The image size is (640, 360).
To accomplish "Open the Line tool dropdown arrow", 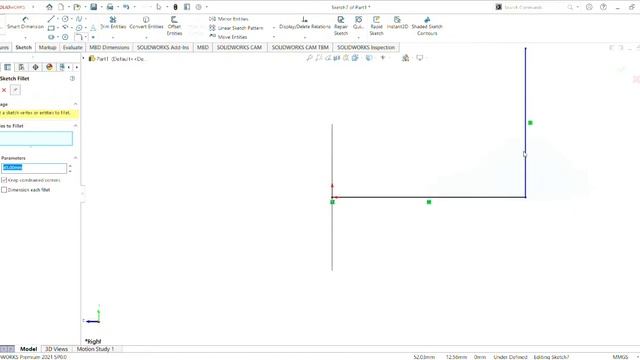I will click(x=58, y=19).
